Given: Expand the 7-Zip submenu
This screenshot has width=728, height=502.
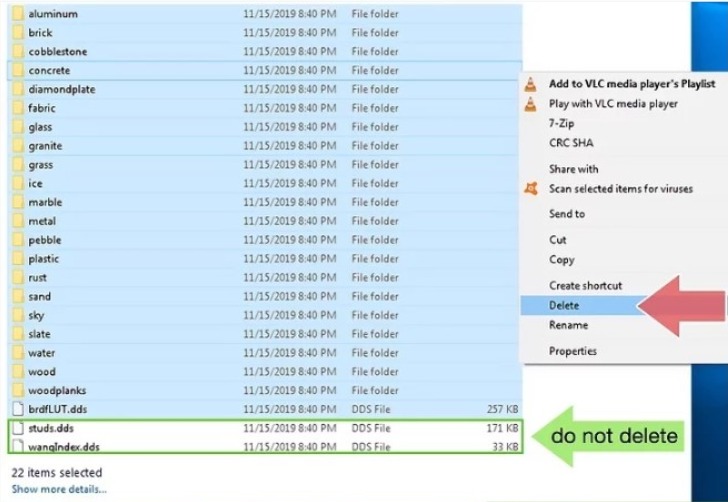Looking at the screenshot, I should pos(562,124).
